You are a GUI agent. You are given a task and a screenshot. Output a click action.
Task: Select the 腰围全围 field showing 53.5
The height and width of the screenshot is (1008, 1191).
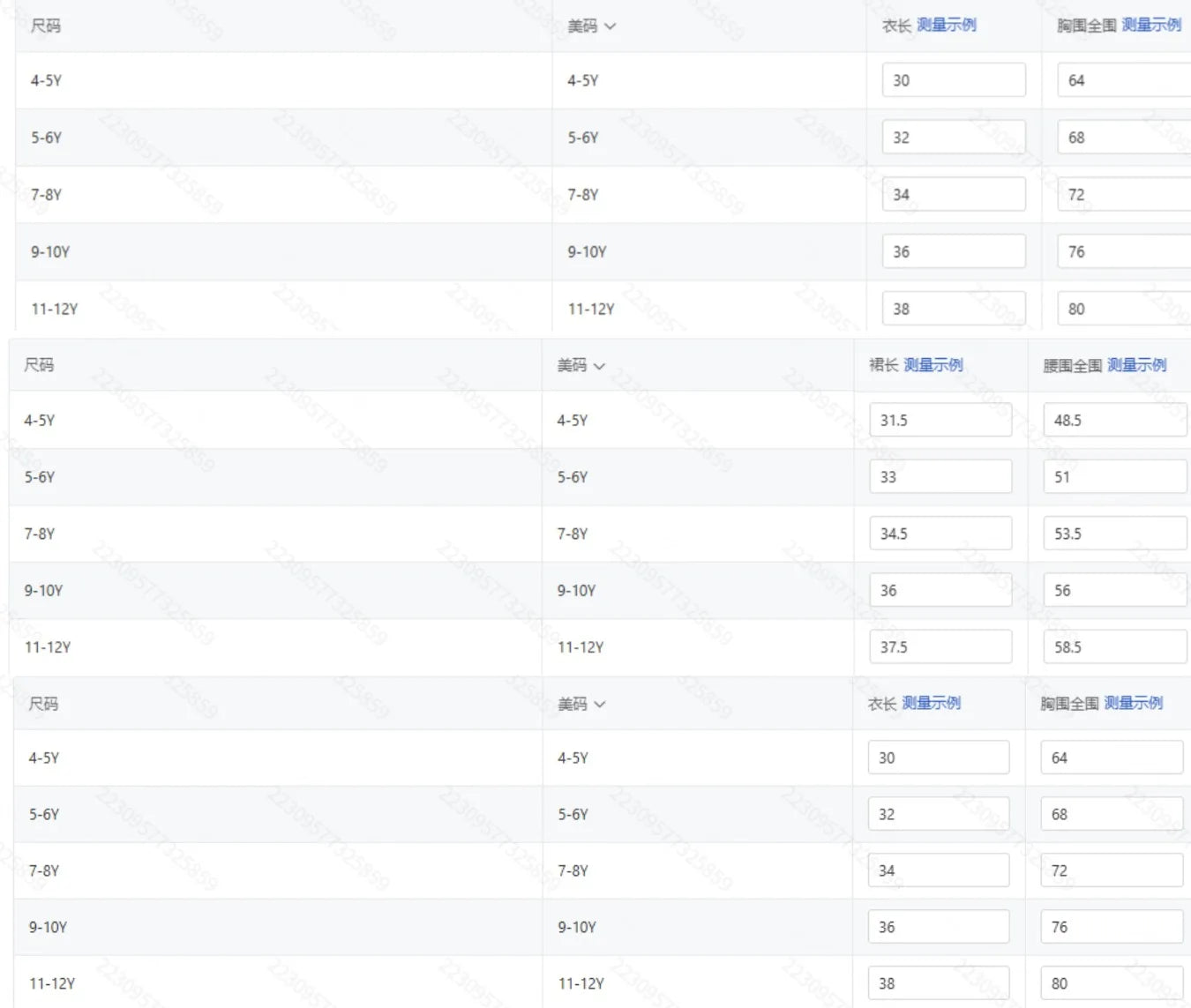click(x=1114, y=534)
